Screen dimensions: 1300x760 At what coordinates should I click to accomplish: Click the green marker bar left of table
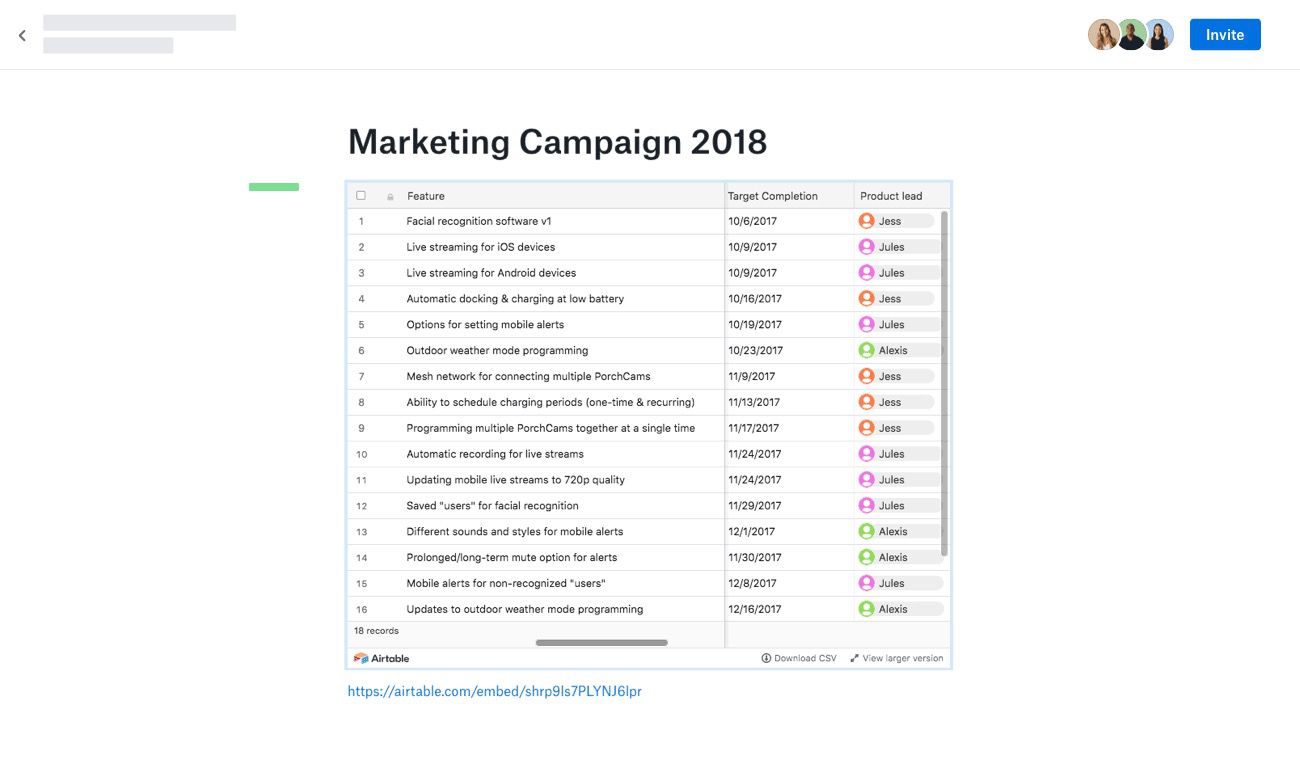[x=274, y=187]
